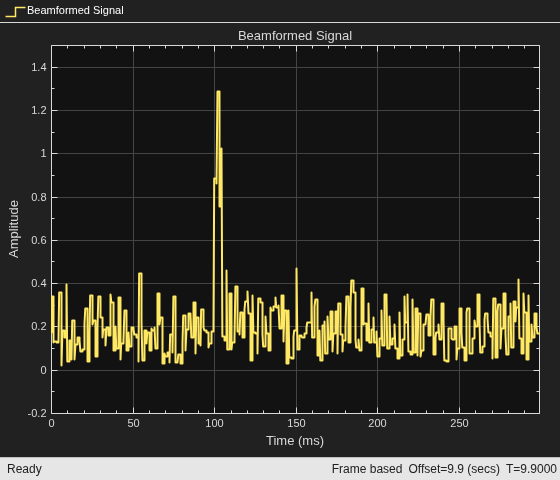Click the Ready status text
Screen dimensions: 560x480
24,469
